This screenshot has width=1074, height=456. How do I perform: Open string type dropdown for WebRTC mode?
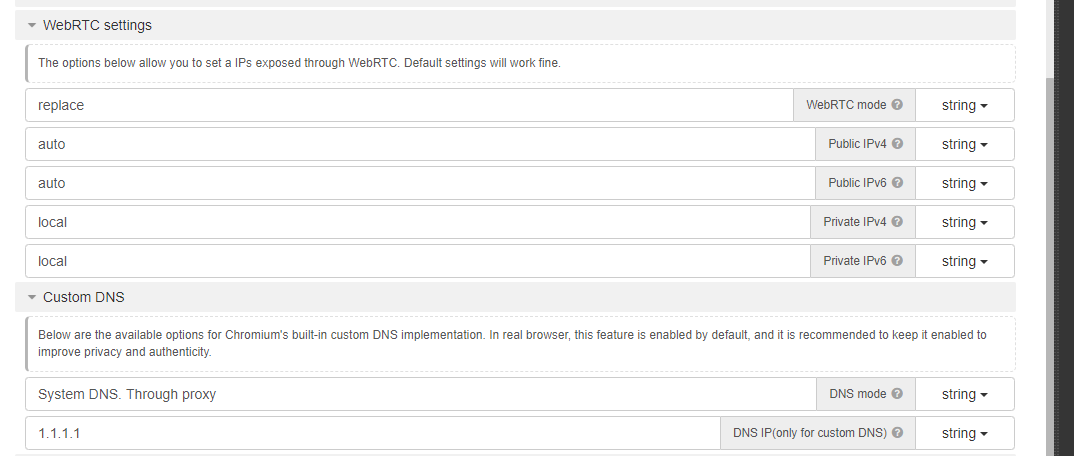(964, 105)
